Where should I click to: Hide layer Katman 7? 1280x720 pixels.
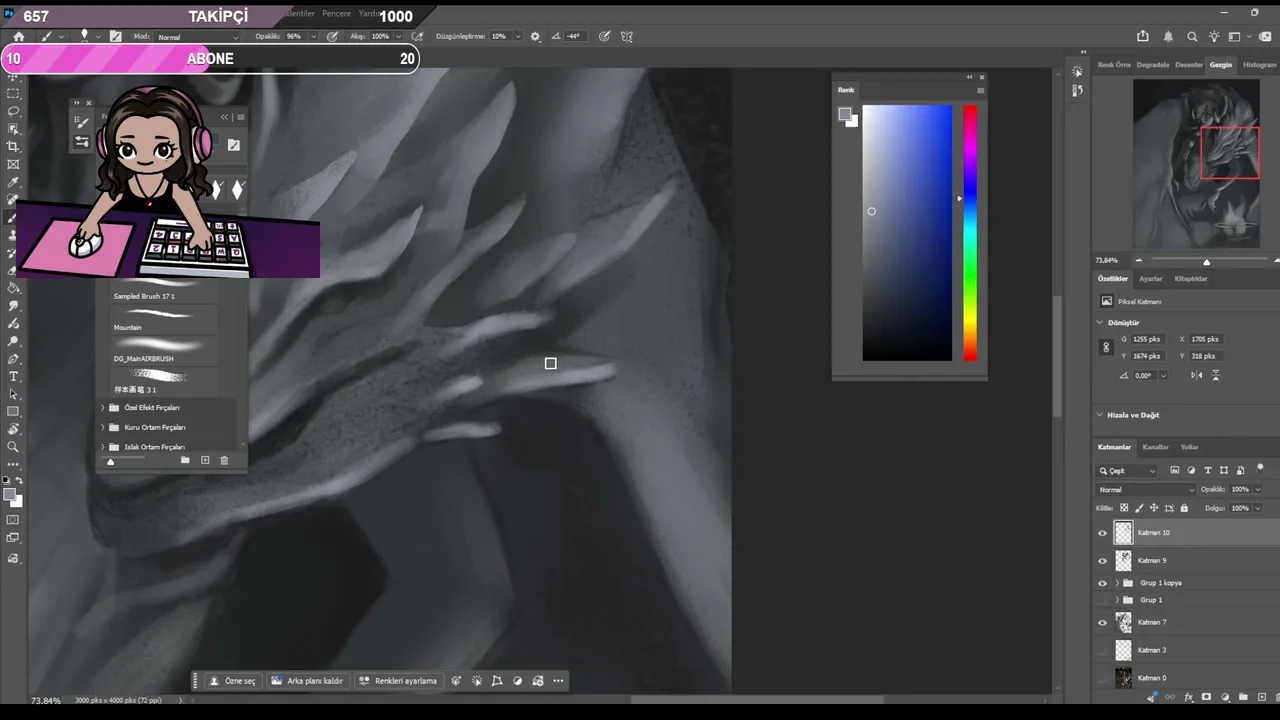click(x=1103, y=622)
